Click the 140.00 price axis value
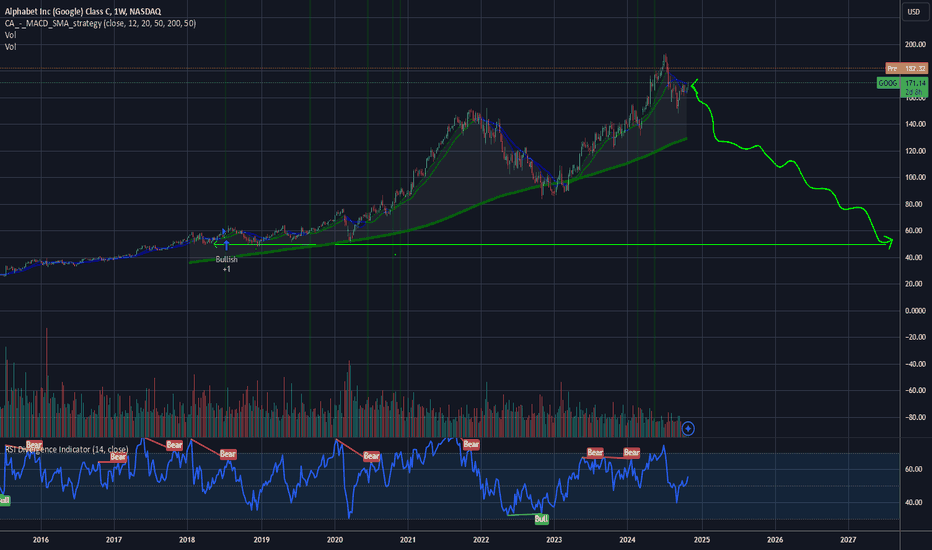The width and height of the screenshot is (932, 550). 915,124
